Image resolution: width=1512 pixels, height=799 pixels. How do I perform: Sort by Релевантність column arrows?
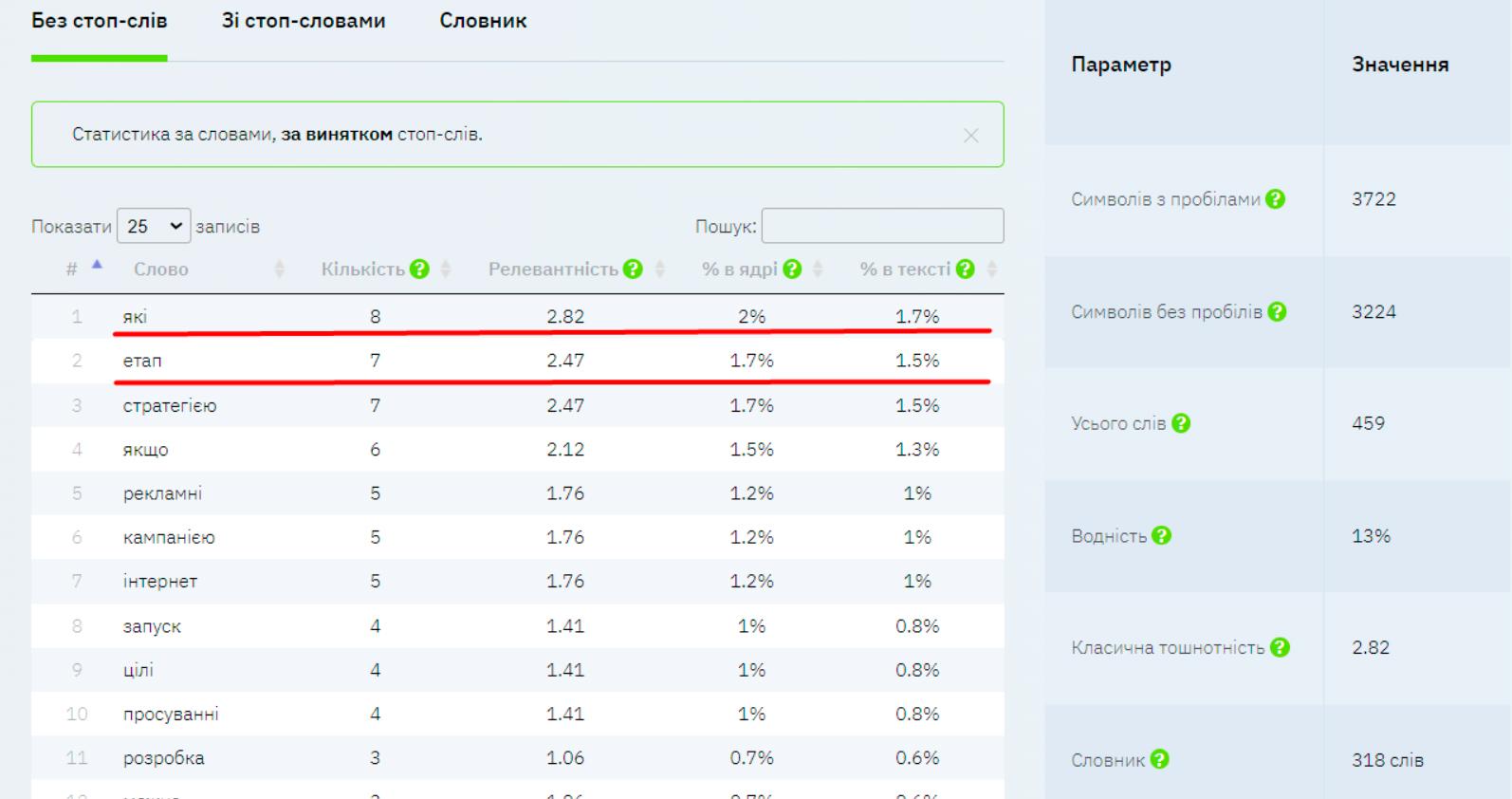(x=660, y=269)
